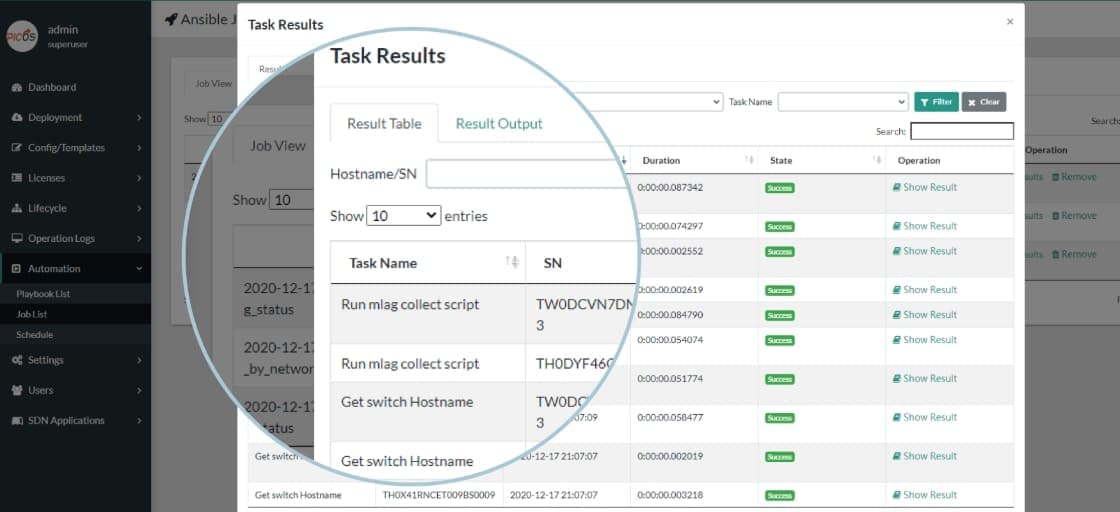1120x512 pixels.
Task: Click the Task Results Search field
Action: coord(962,131)
